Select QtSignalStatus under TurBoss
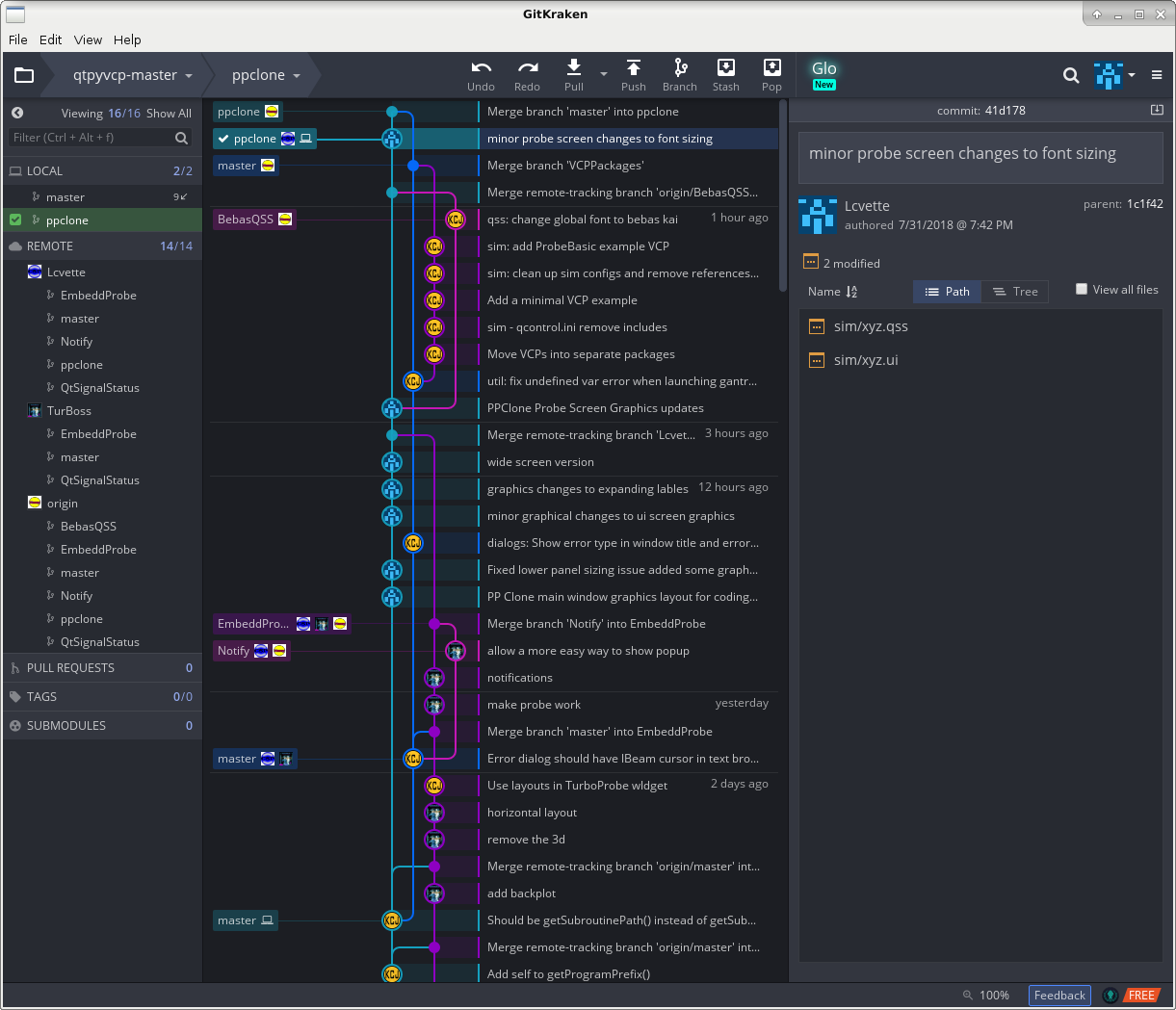This screenshot has width=1176, height=1010. coord(100,480)
